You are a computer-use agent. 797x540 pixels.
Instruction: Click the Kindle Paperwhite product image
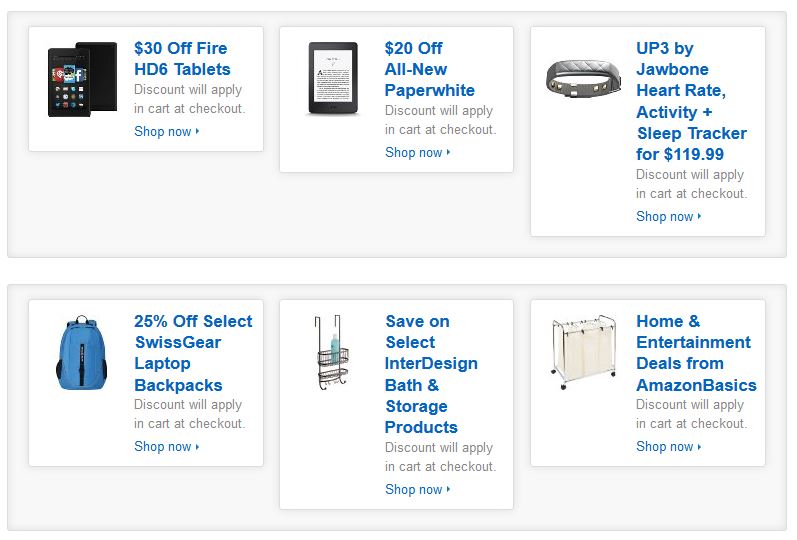333,80
